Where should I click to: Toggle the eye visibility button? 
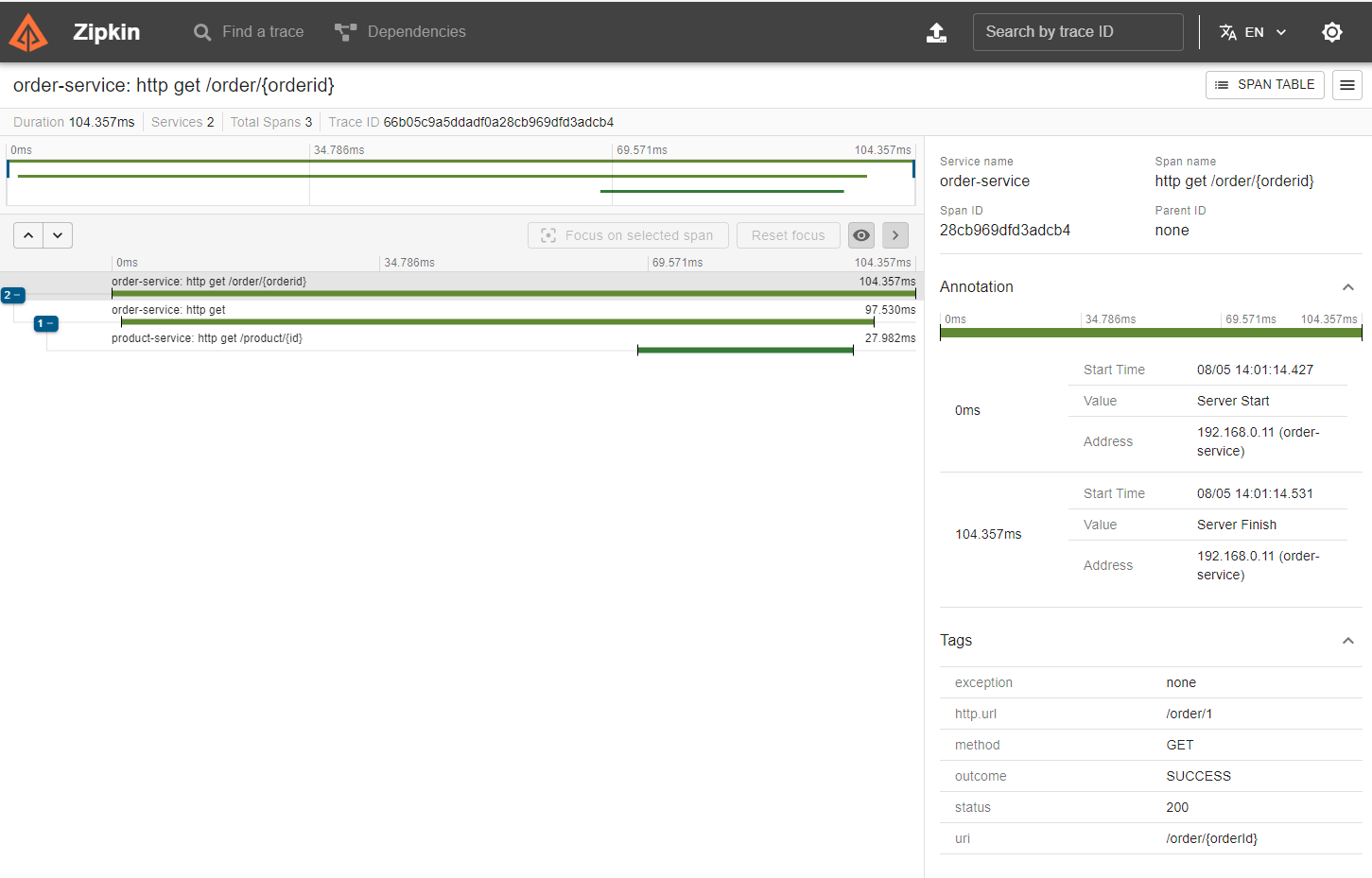pos(861,235)
